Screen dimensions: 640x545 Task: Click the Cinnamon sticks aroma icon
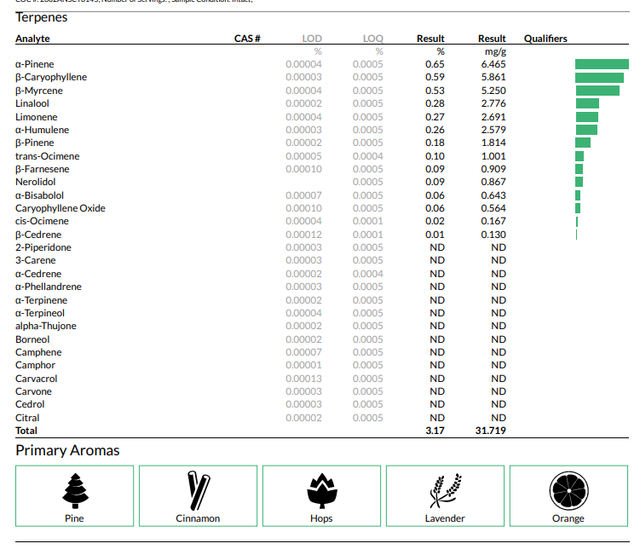click(198, 490)
